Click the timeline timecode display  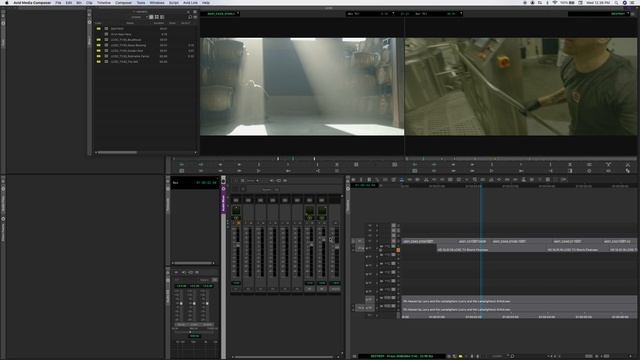(366, 185)
